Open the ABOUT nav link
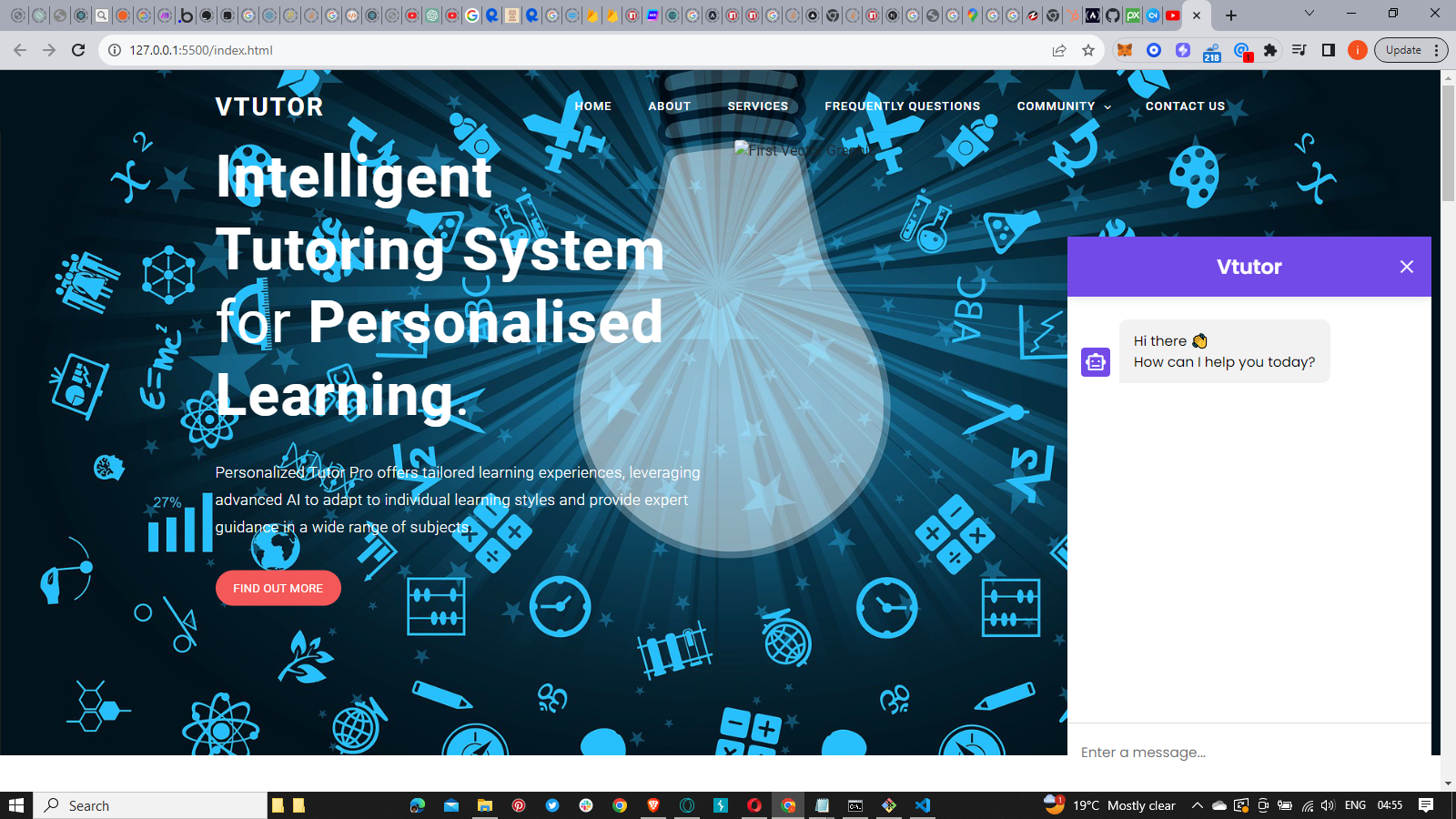The image size is (1456, 819). 670,106
